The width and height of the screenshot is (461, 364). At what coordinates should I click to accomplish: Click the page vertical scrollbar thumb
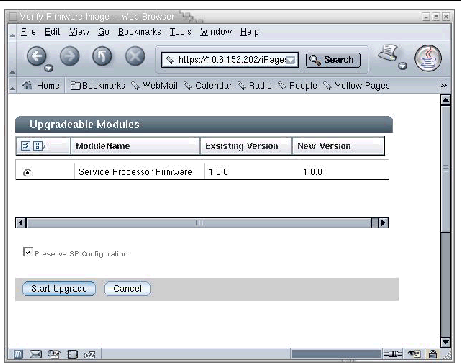(x=445, y=168)
